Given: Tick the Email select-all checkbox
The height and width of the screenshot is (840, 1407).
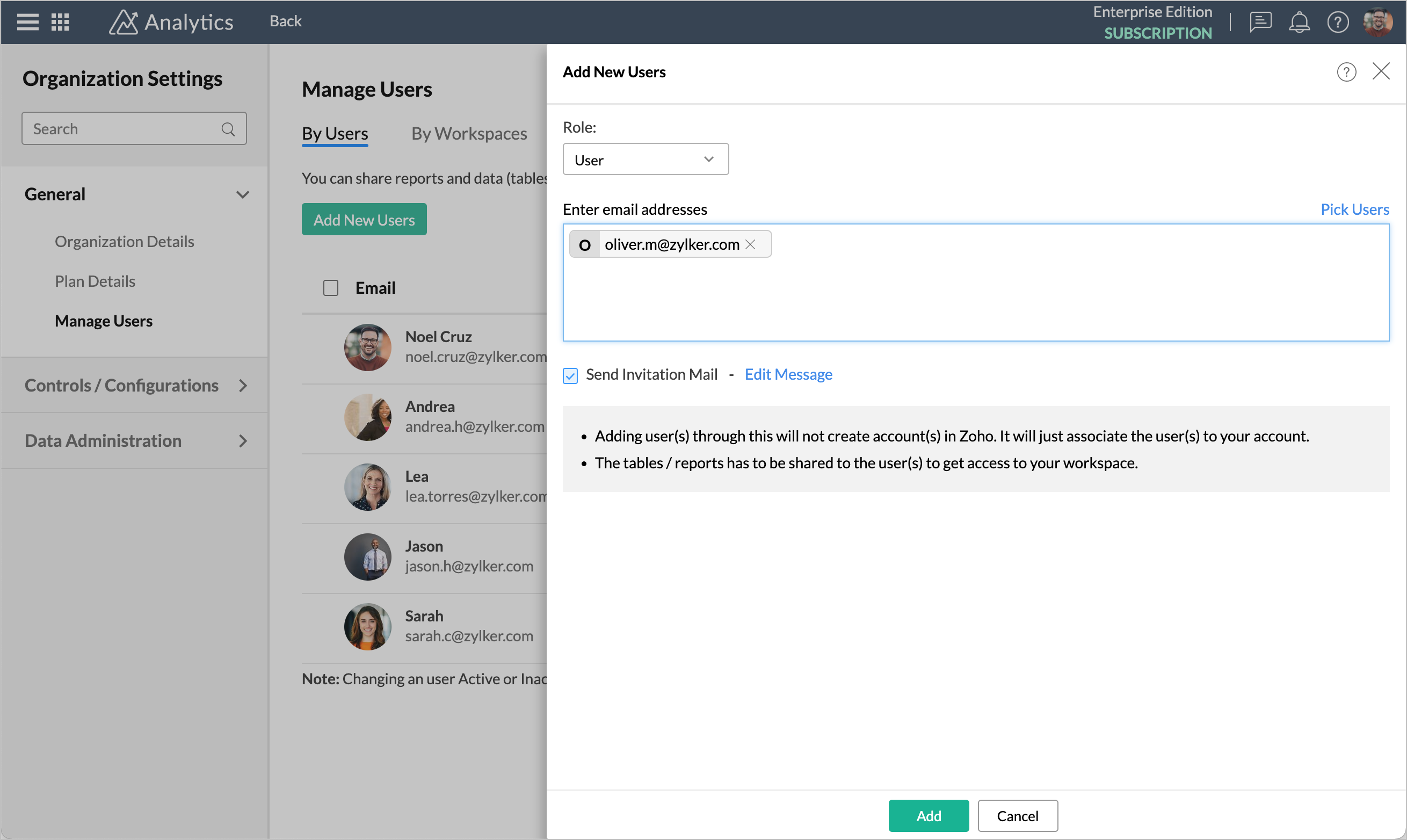Looking at the screenshot, I should pyautogui.click(x=330, y=288).
